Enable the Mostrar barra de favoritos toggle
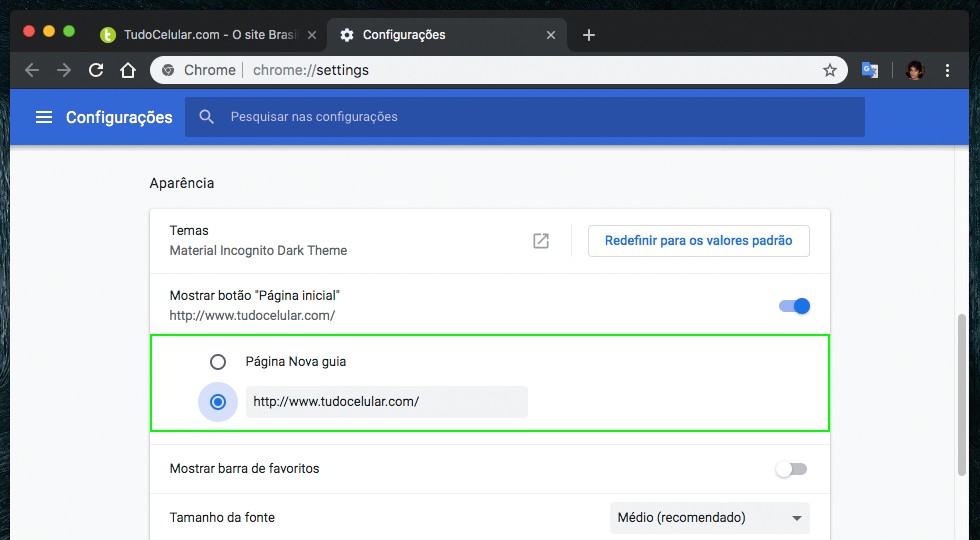The height and width of the screenshot is (540, 980). [791, 469]
